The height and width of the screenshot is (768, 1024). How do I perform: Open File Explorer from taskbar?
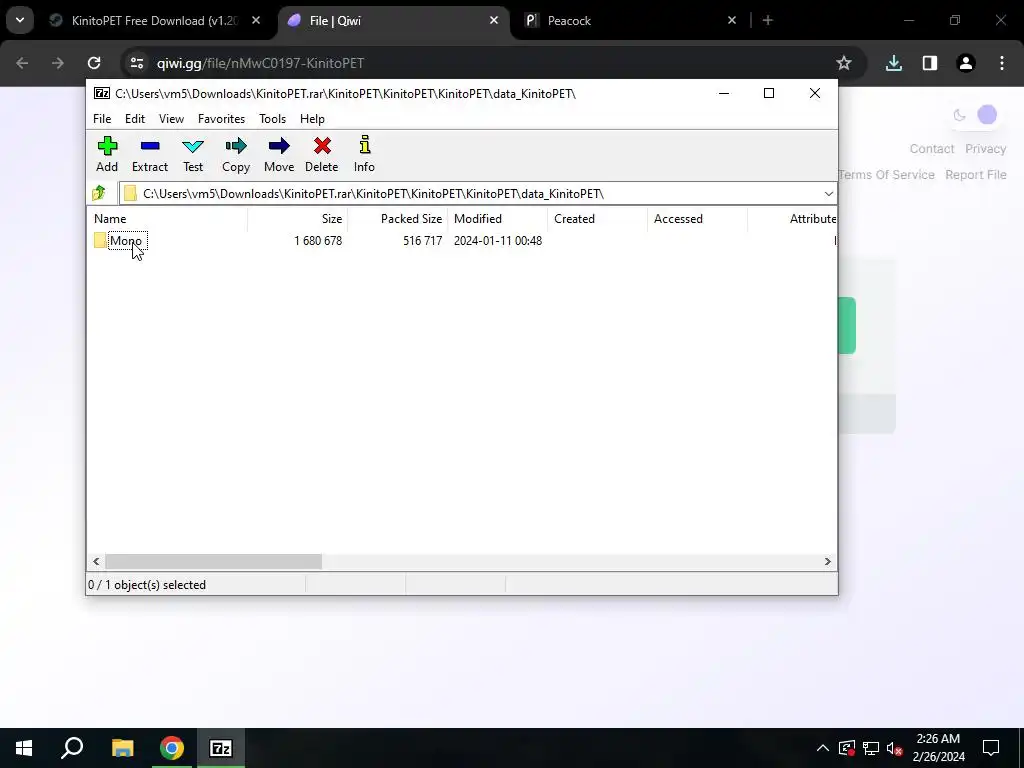[122, 748]
